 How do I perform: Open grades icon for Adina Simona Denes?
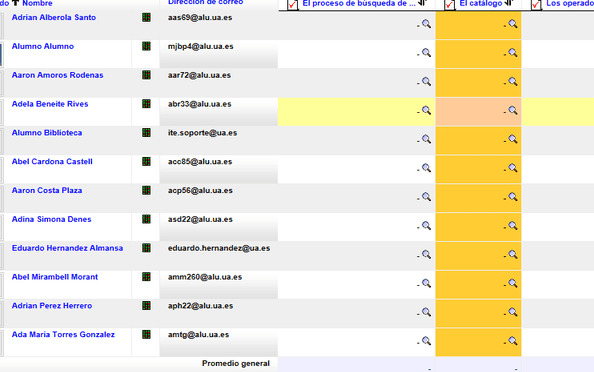[x=146, y=219]
